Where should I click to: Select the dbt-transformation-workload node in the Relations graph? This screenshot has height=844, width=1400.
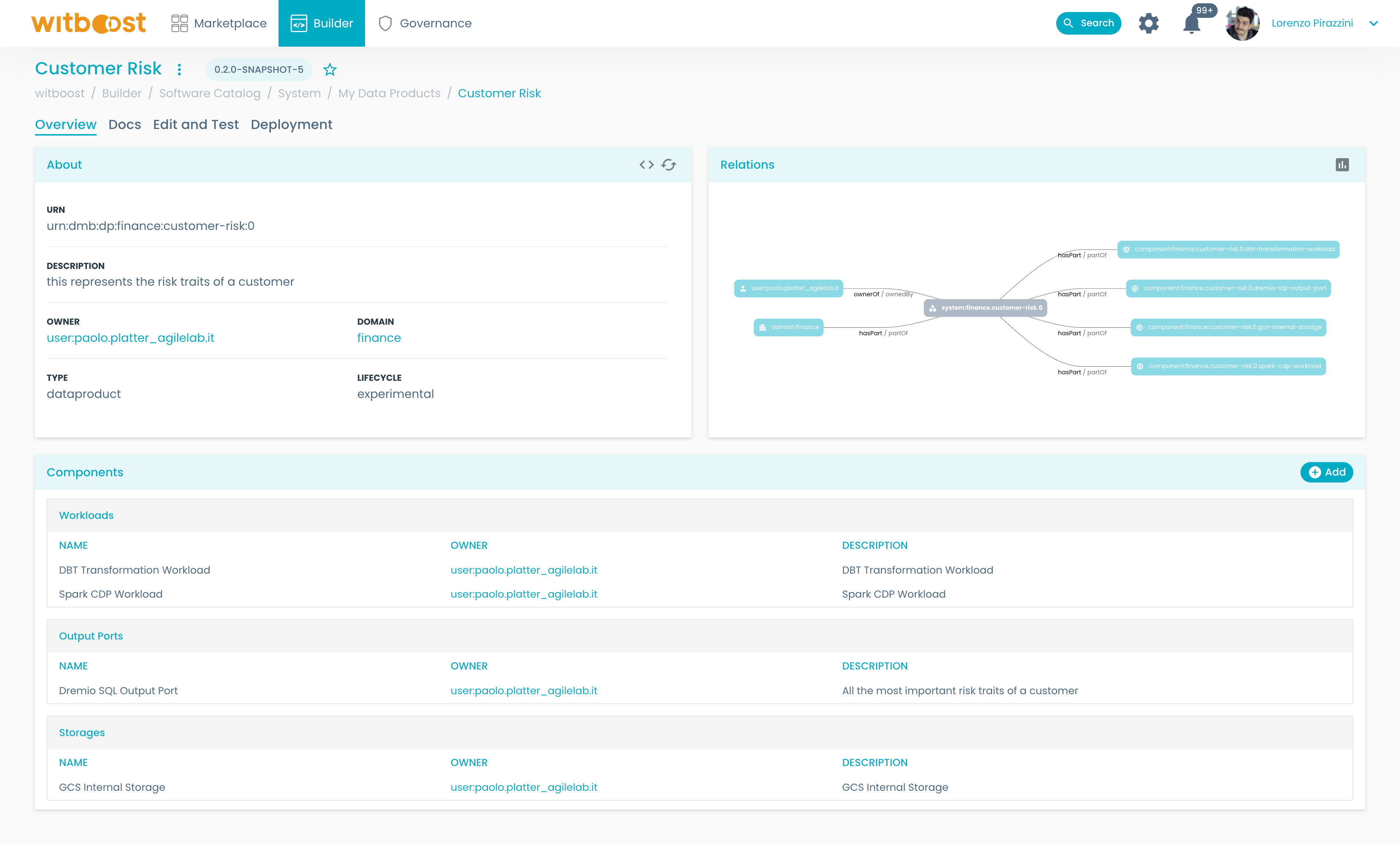coord(1228,249)
